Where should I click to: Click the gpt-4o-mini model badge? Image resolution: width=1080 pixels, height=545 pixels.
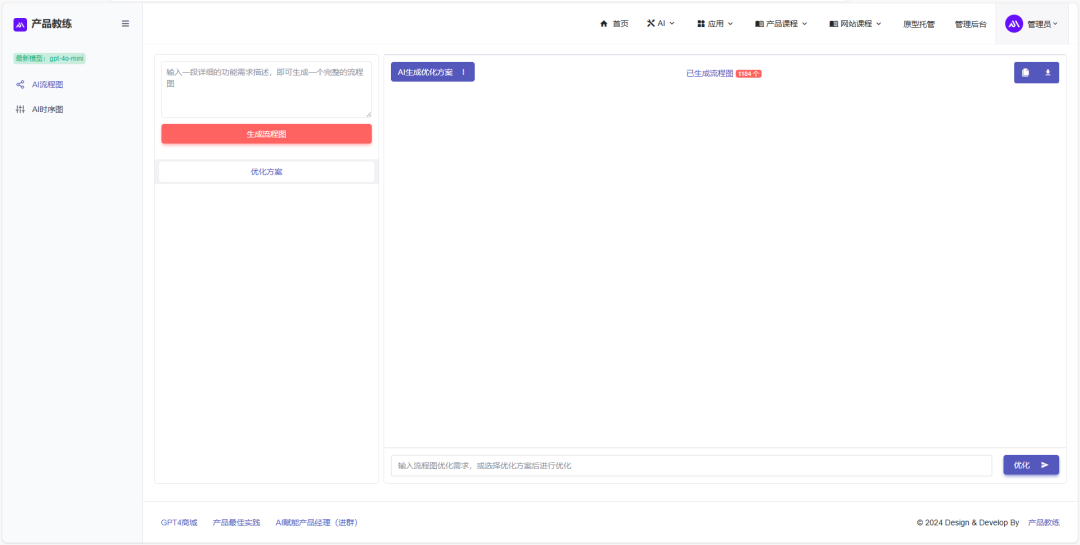click(x=49, y=59)
